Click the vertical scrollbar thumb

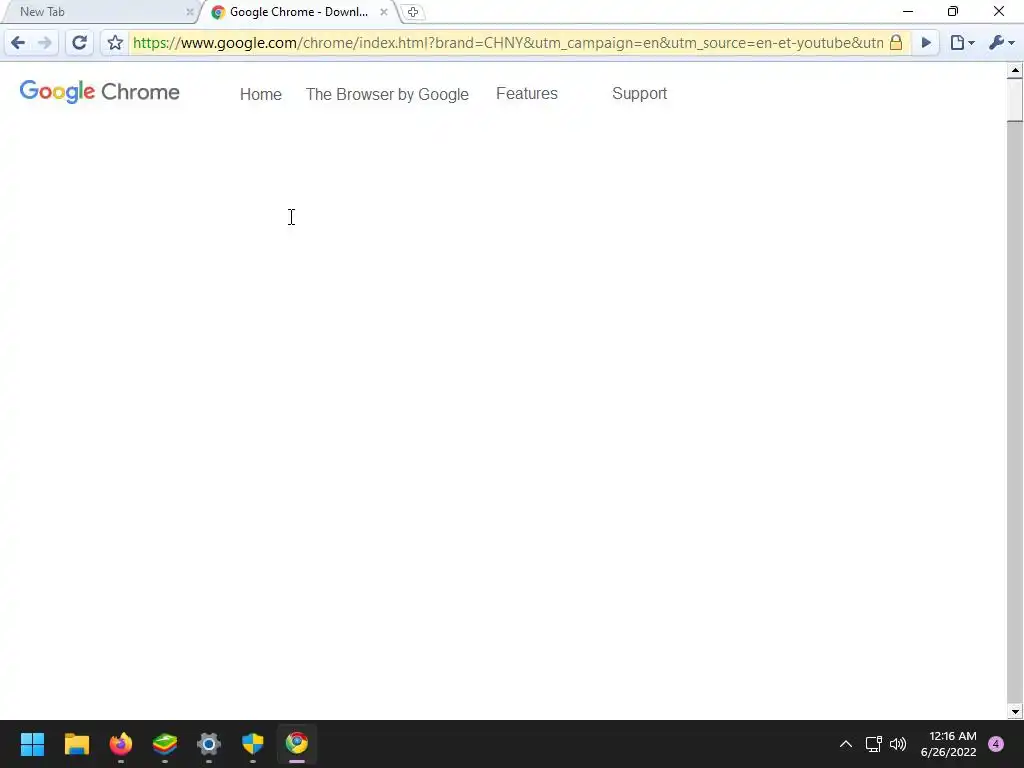pyautogui.click(x=1015, y=99)
